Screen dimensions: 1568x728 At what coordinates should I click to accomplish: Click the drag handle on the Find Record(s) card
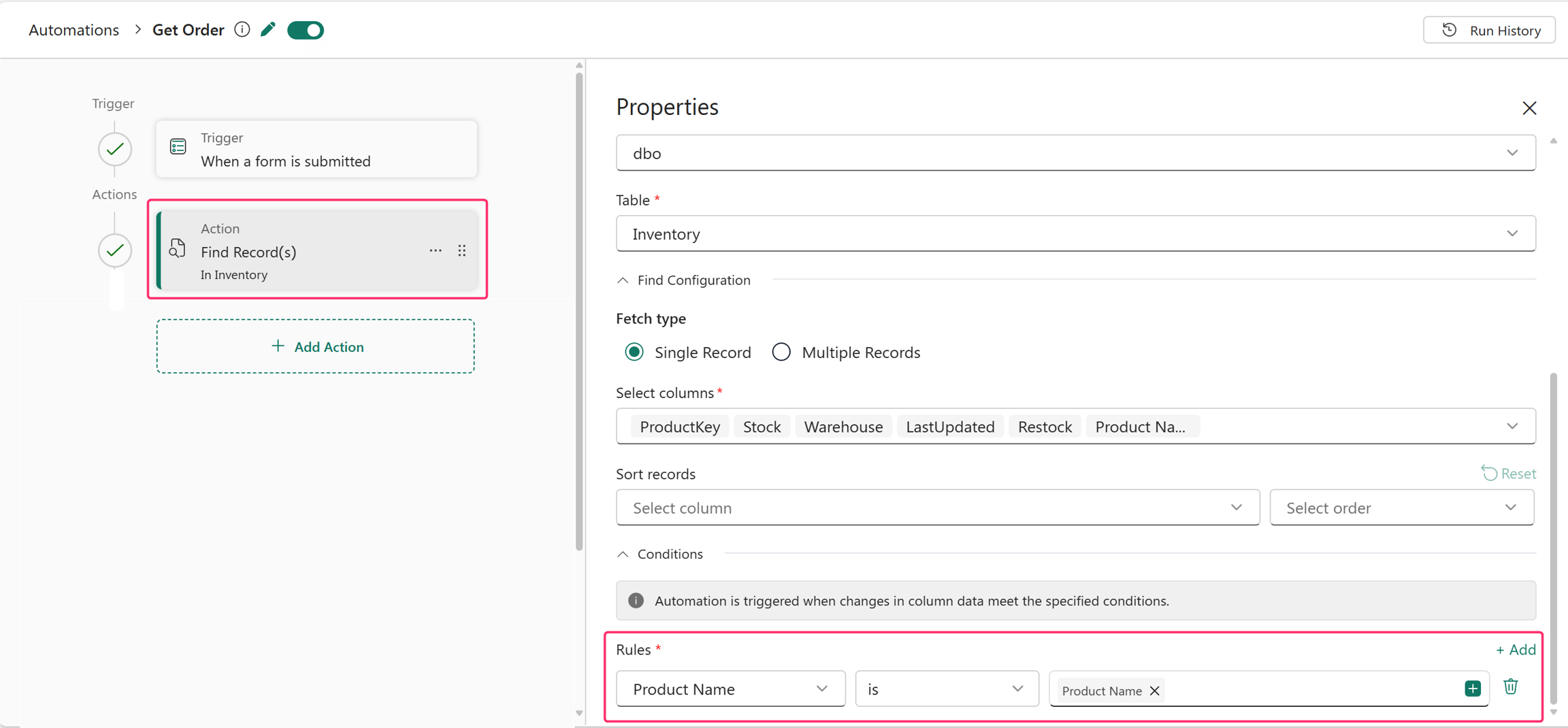click(x=462, y=251)
